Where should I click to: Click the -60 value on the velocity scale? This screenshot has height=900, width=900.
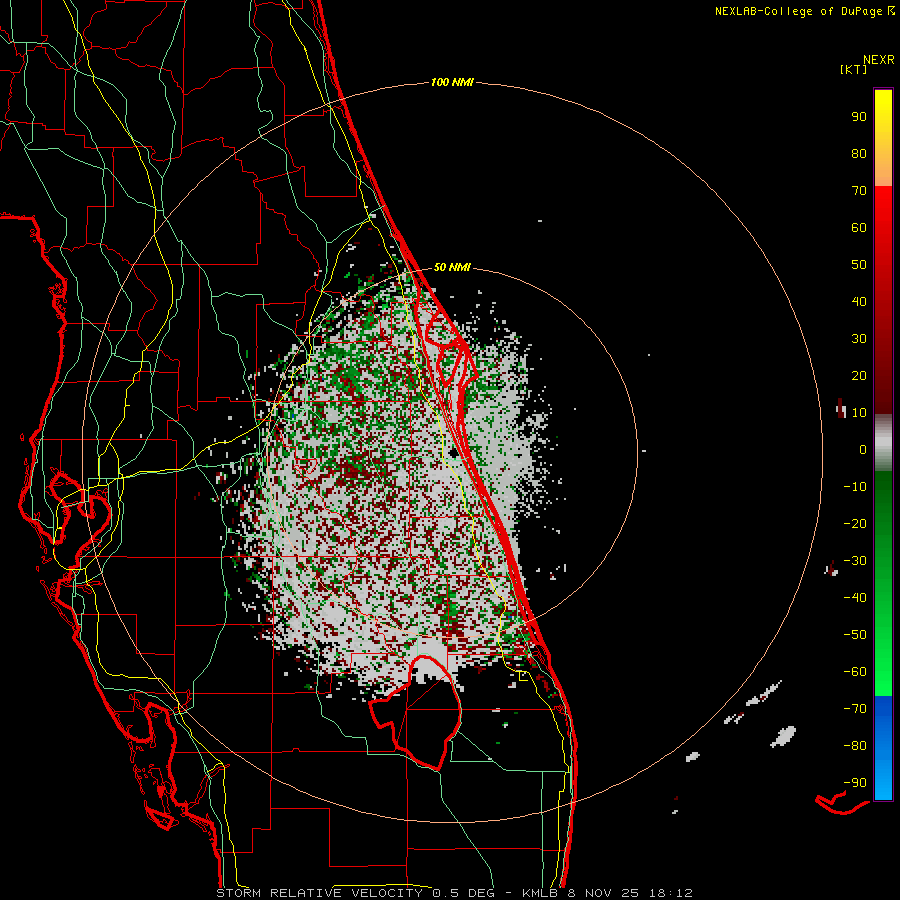click(x=855, y=672)
